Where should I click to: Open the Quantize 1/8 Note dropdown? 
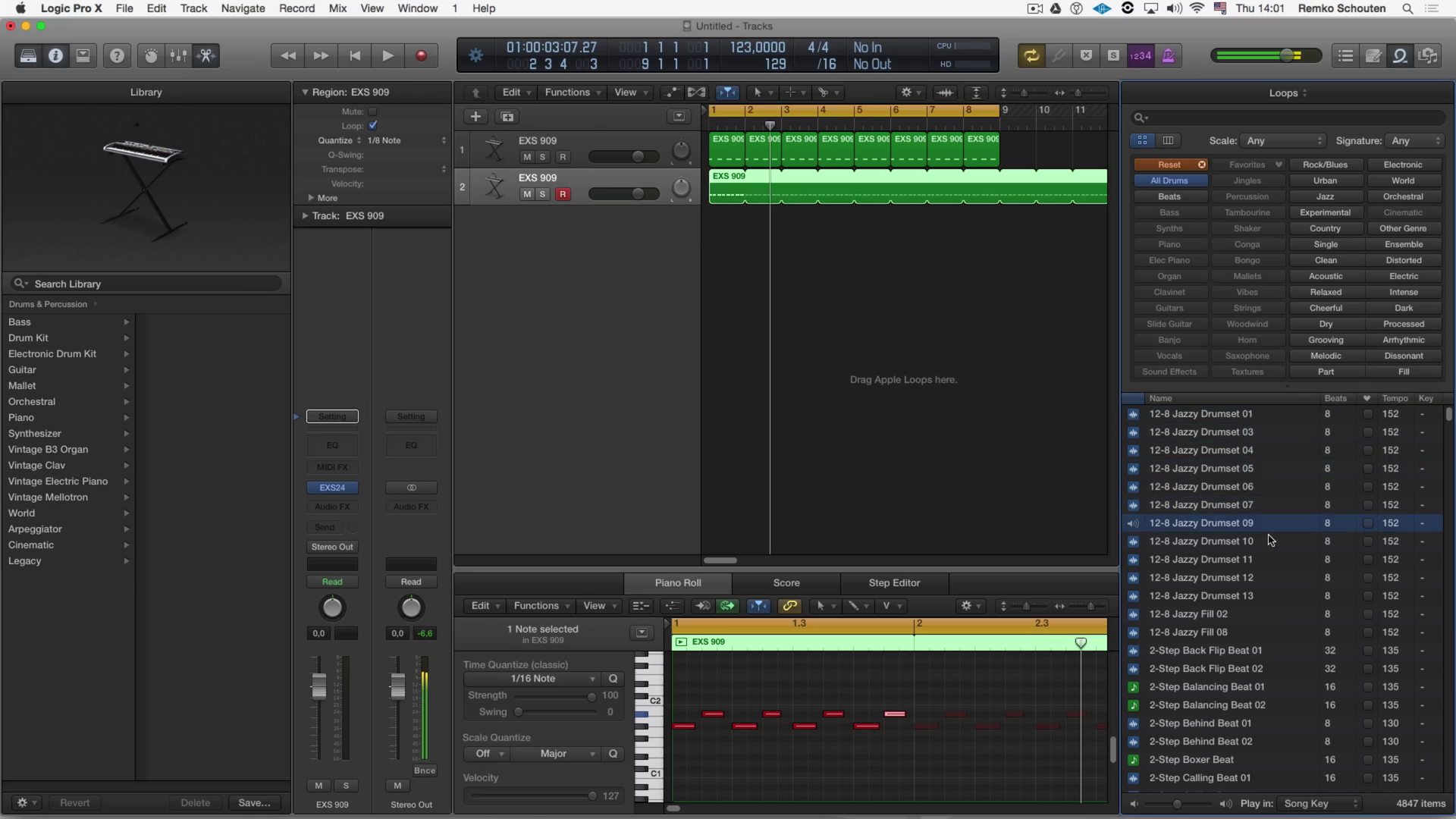coord(406,140)
